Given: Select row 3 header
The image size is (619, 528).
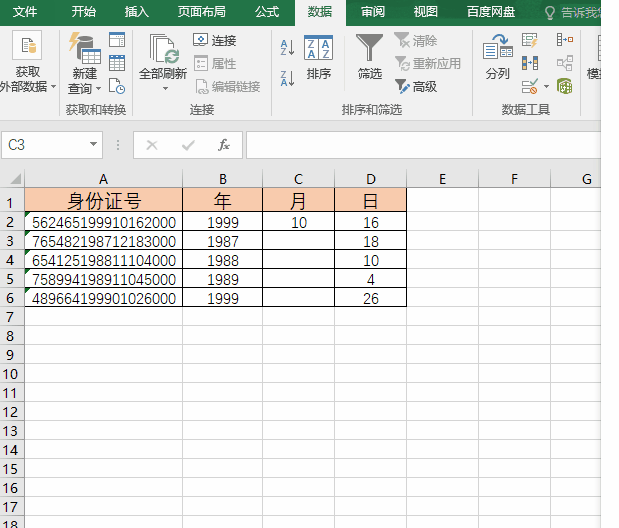Looking at the screenshot, I should coord(12,241).
